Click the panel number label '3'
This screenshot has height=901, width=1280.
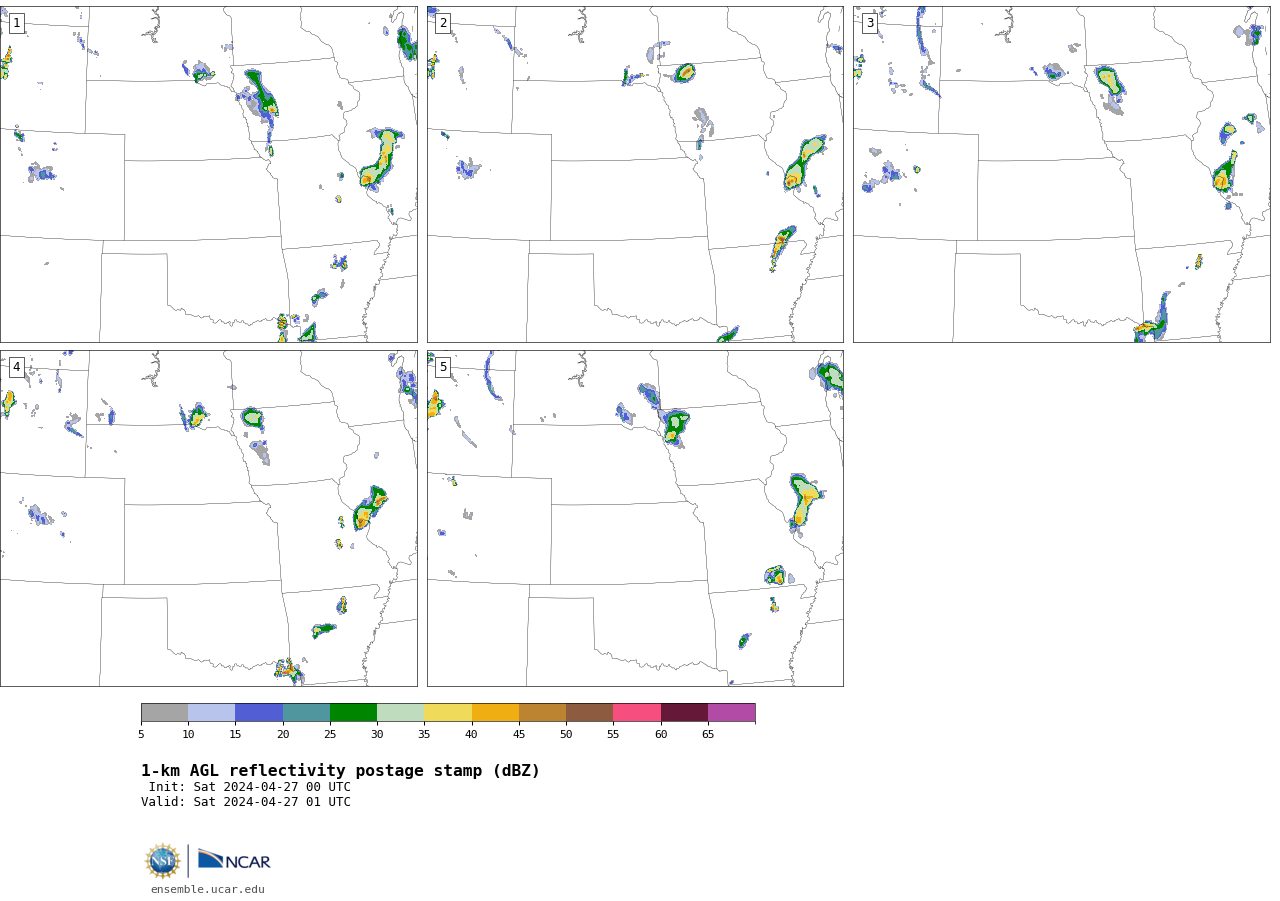point(870,23)
